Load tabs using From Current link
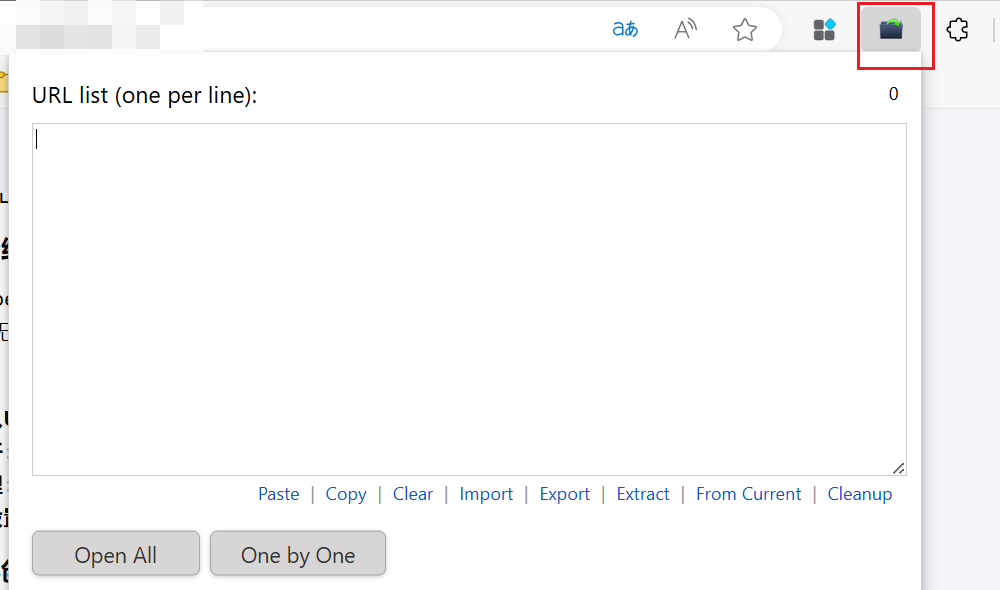Viewport: 1000px width, 590px height. click(749, 494)
